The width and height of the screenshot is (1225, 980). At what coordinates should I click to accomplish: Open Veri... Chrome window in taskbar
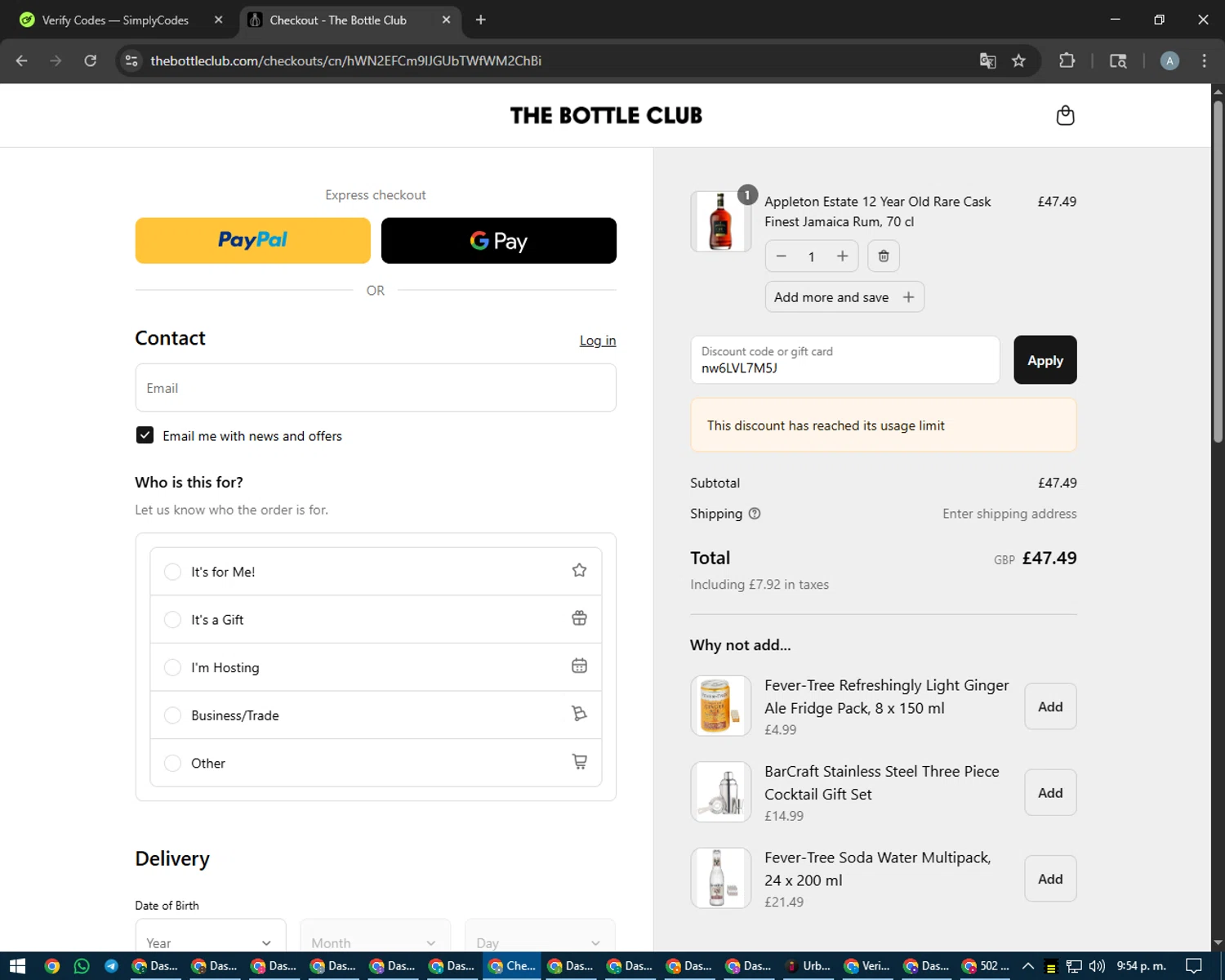click(867, 966)
